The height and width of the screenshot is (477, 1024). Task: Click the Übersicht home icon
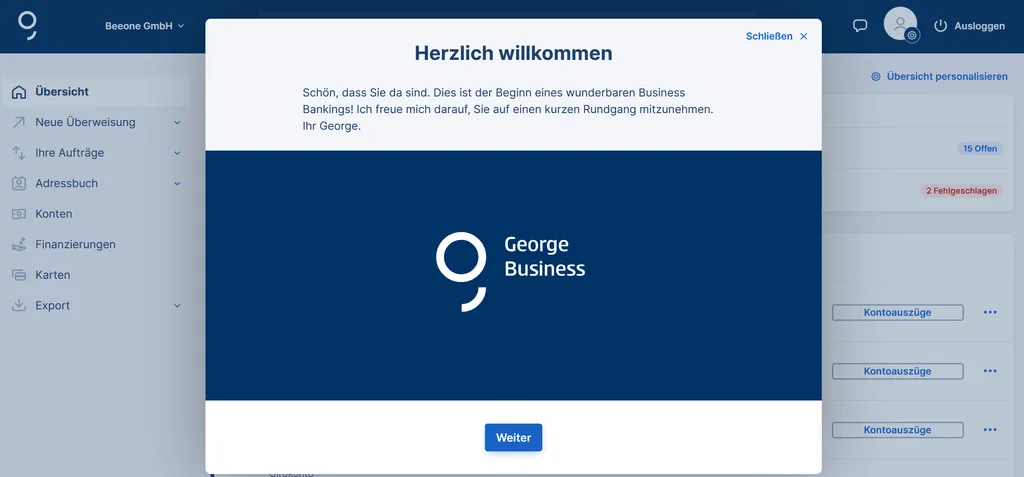tap(19, 92)
